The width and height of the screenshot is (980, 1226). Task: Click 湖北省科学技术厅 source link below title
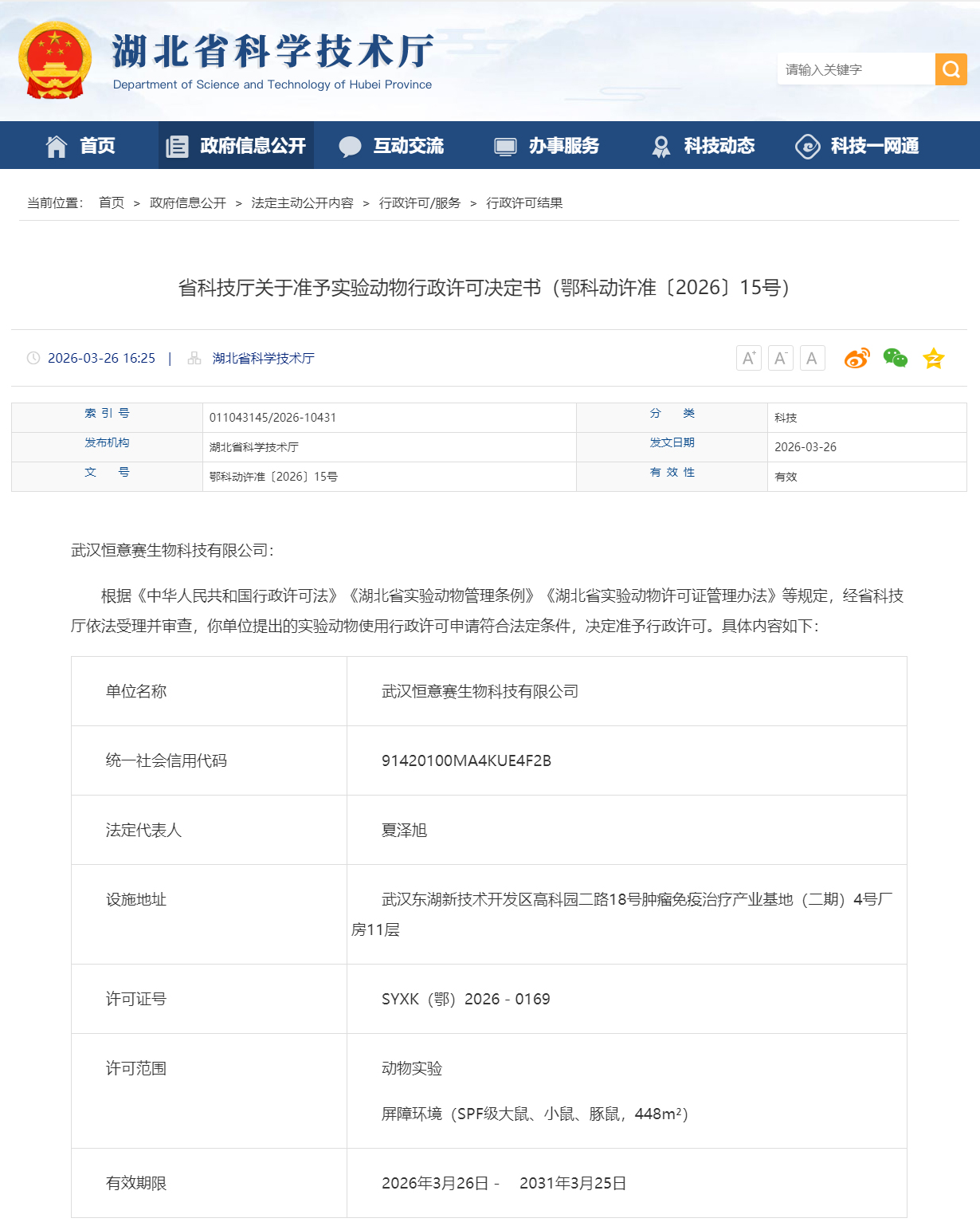263,359
